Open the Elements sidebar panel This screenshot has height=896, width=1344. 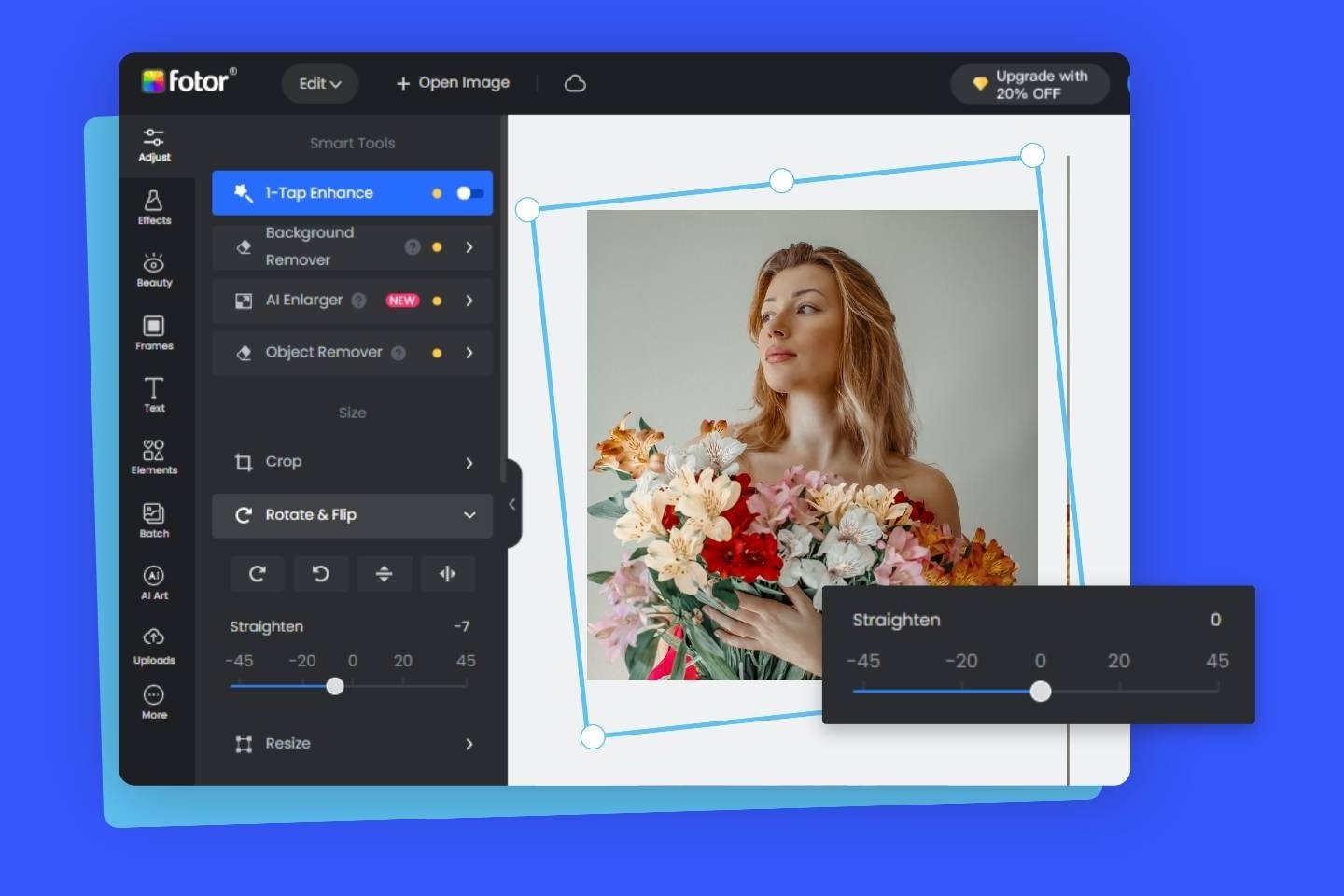click(154, 456)
